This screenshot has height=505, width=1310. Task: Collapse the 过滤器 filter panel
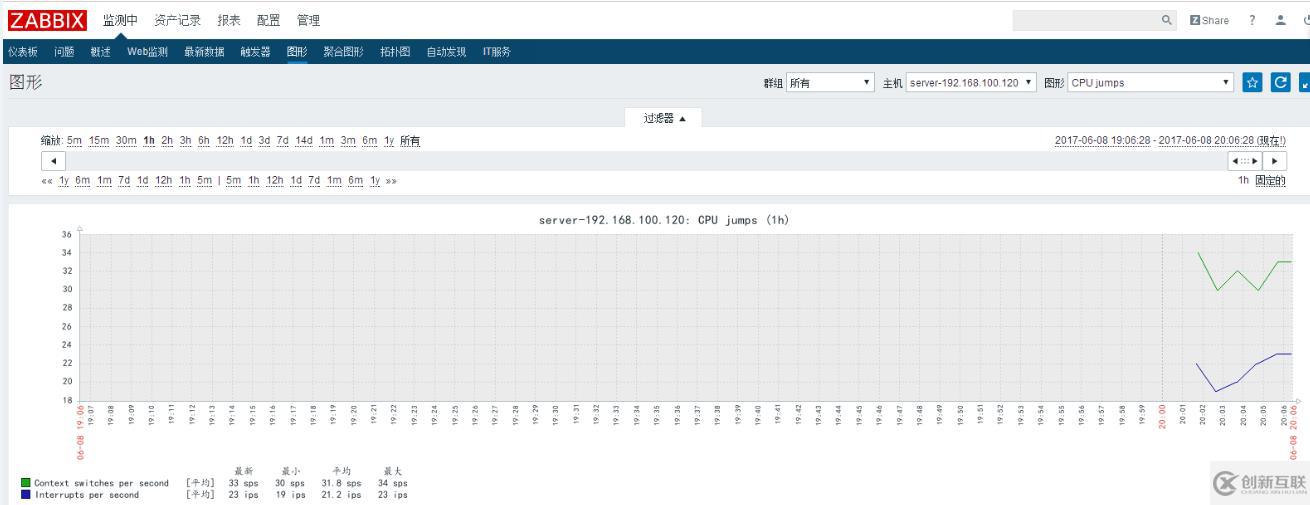click(x=664, y=118)
